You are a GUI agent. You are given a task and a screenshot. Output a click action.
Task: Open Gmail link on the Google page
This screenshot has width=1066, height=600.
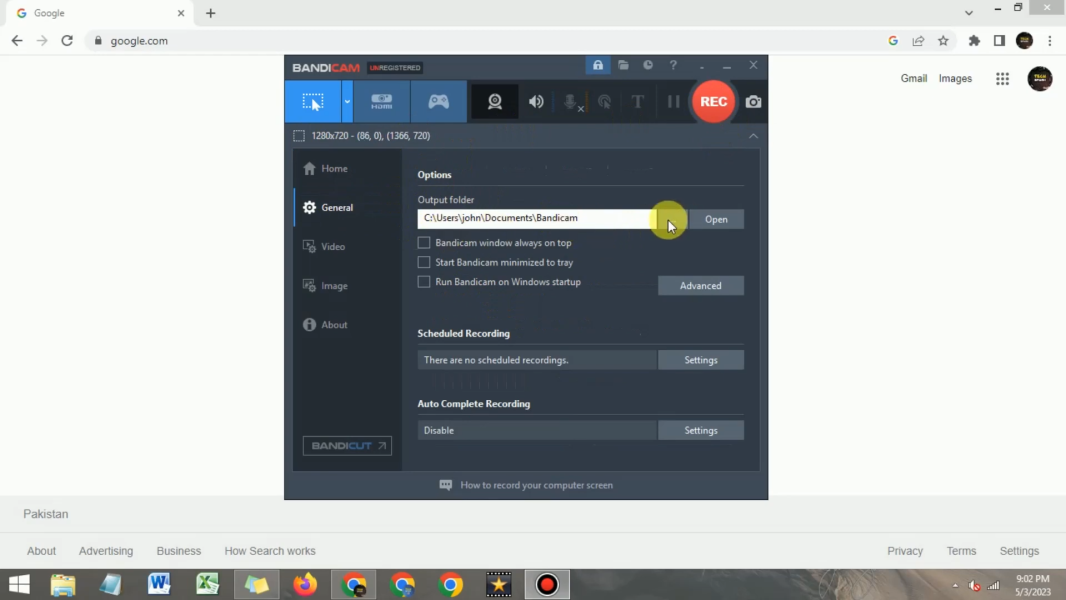(914, 78)
